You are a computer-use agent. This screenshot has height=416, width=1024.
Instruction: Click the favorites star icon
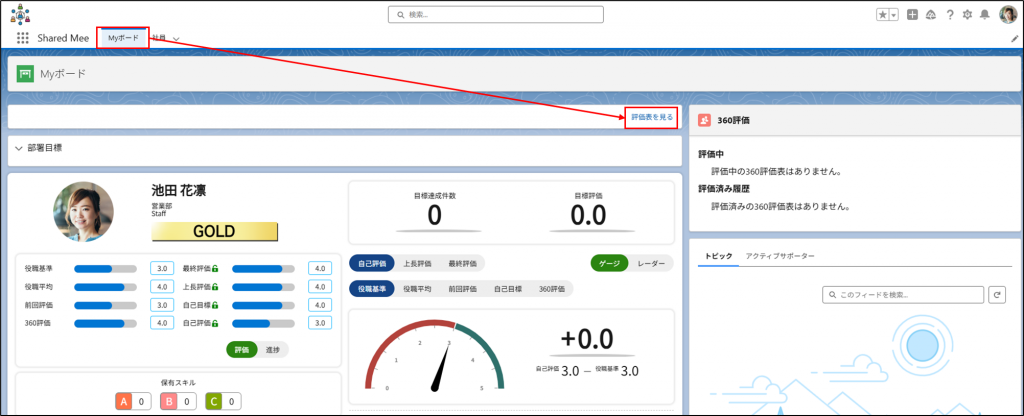click(882, 15)
